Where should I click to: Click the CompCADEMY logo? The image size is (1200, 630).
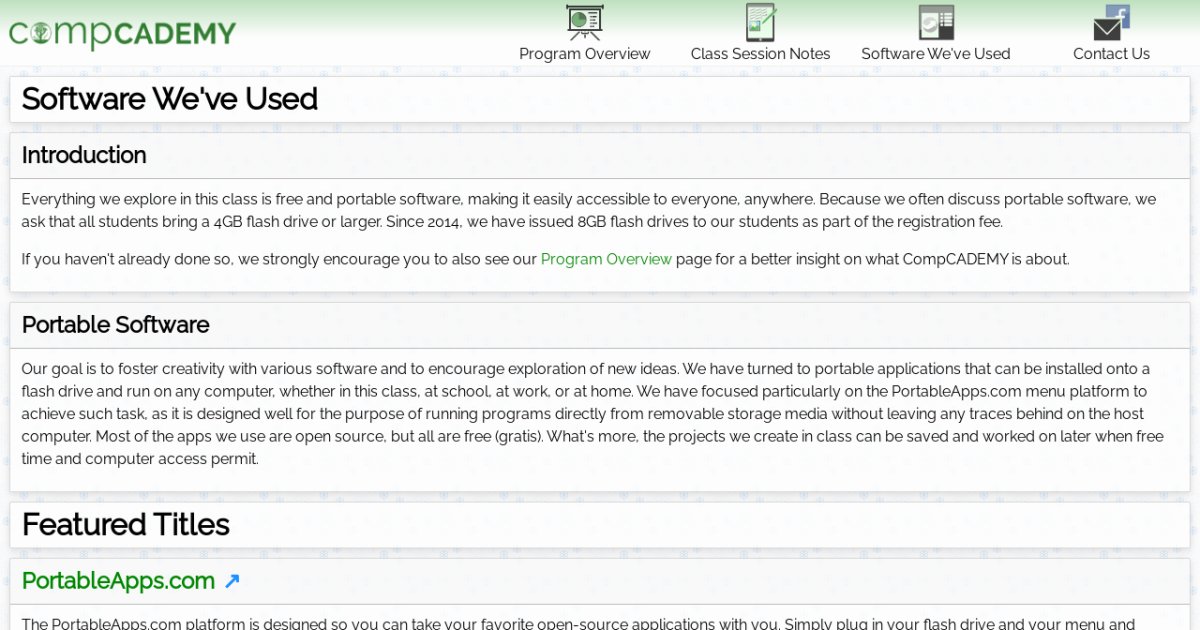[122, 34]
